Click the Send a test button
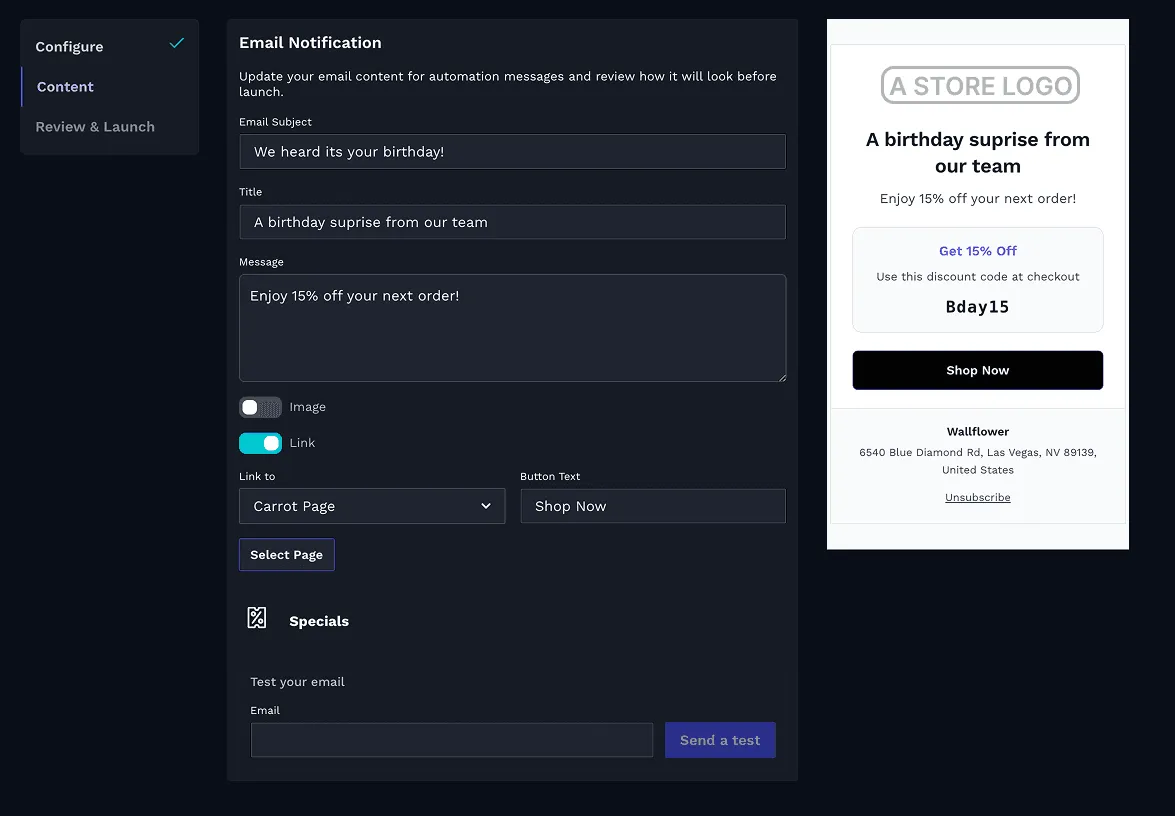Screen dimensions: 1175x816 (x=719, y=740)
